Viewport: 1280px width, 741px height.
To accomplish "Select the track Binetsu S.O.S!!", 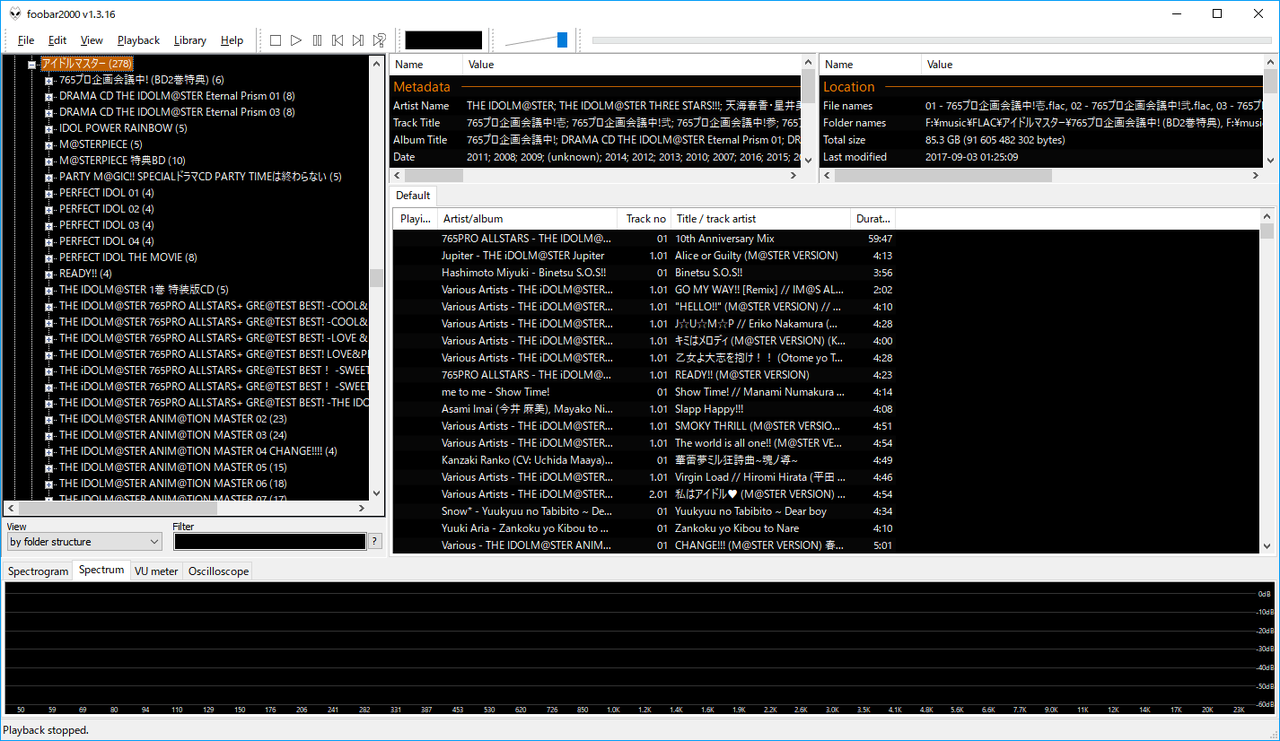I will [825, 273].
